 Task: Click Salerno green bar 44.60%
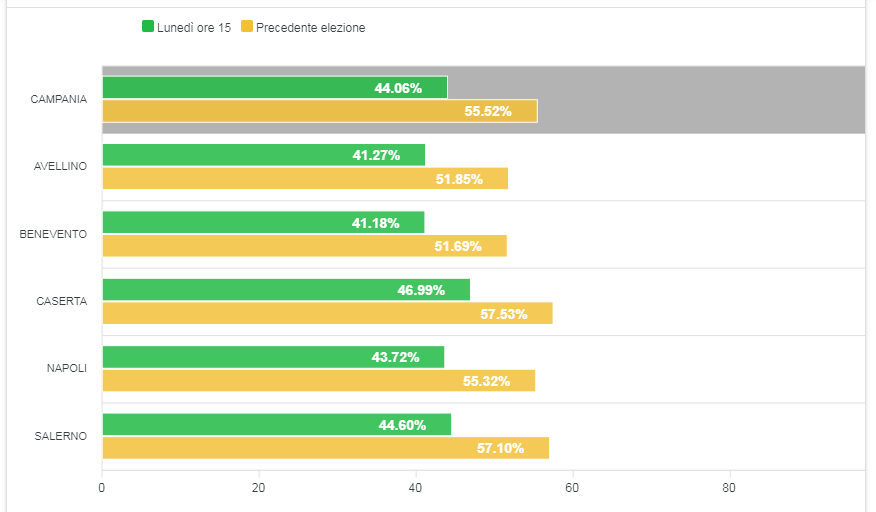tap(276, 425)
